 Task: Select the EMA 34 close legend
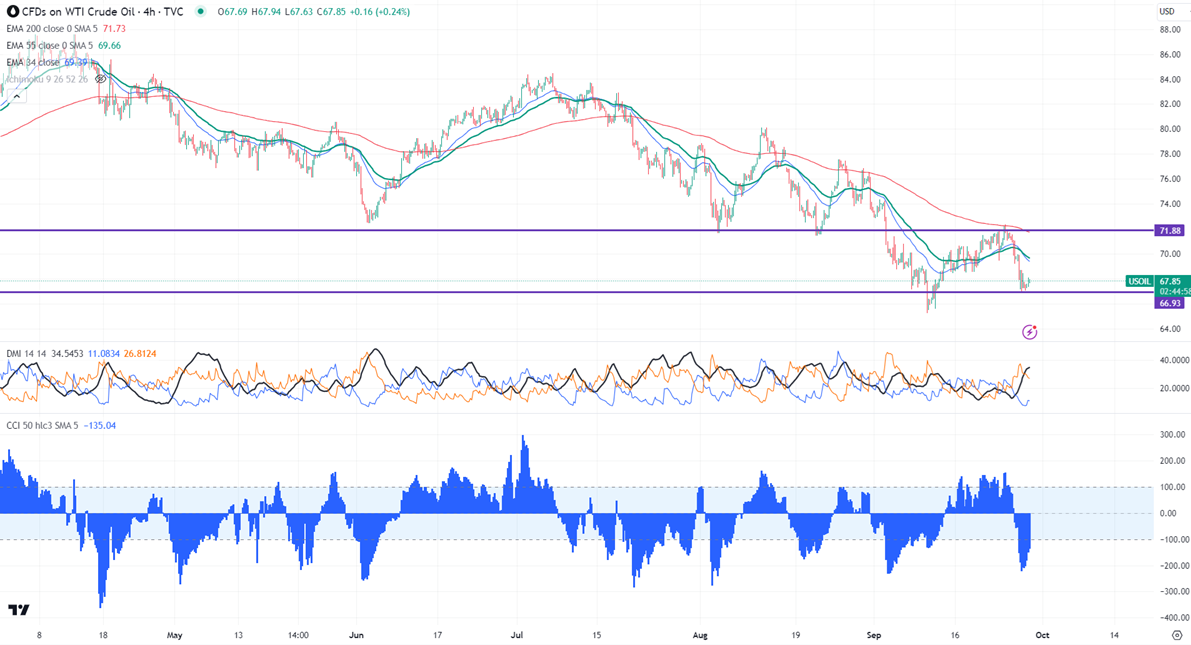(33, 62)
